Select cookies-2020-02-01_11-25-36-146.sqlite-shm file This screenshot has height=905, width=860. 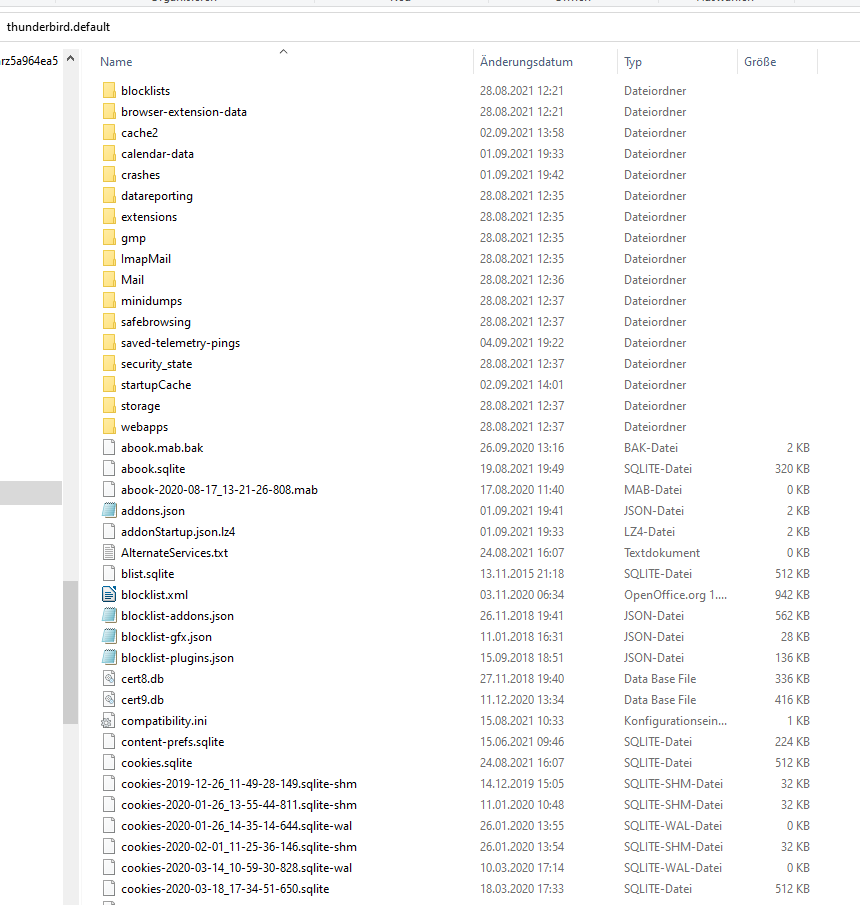tap(239, 847)
